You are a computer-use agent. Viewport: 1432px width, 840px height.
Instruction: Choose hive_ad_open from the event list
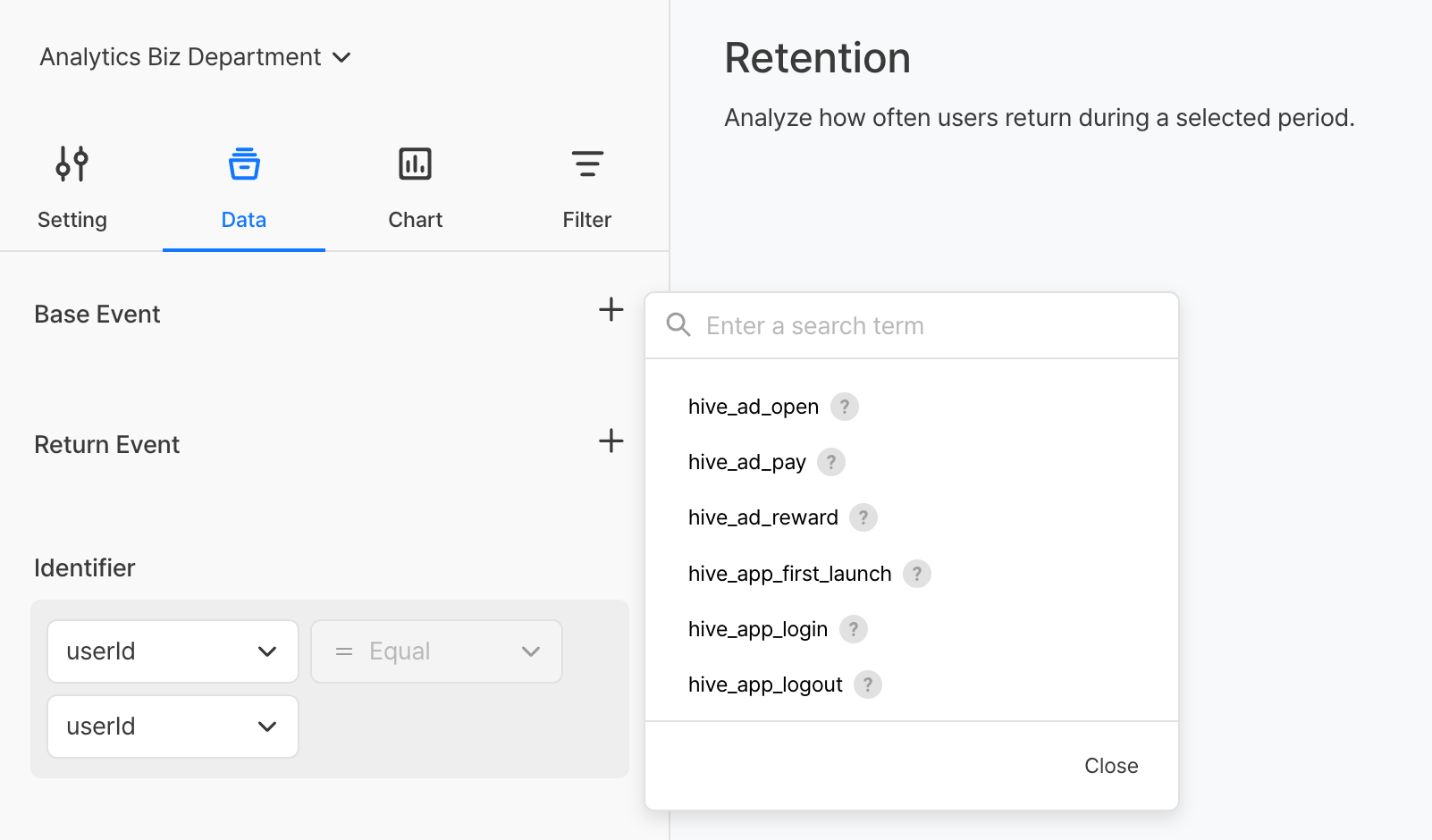tap(753, 407)
